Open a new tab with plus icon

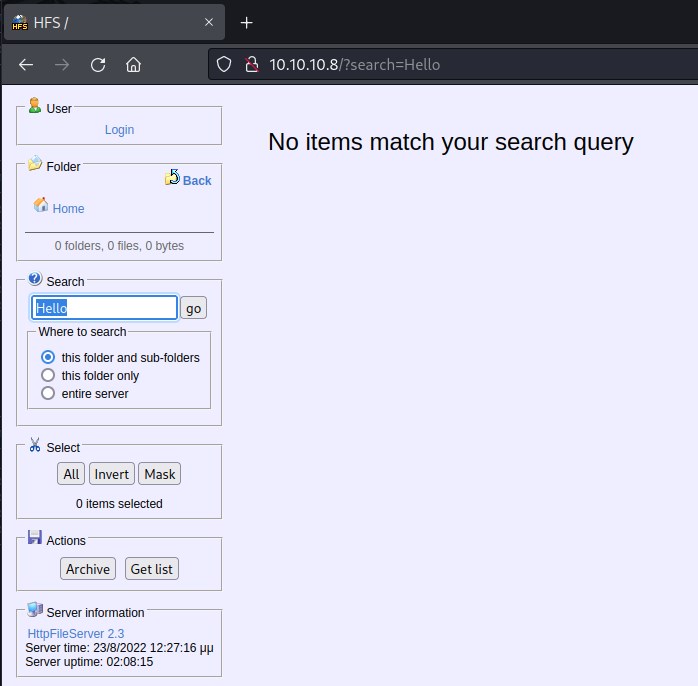[x=247, y=22]
